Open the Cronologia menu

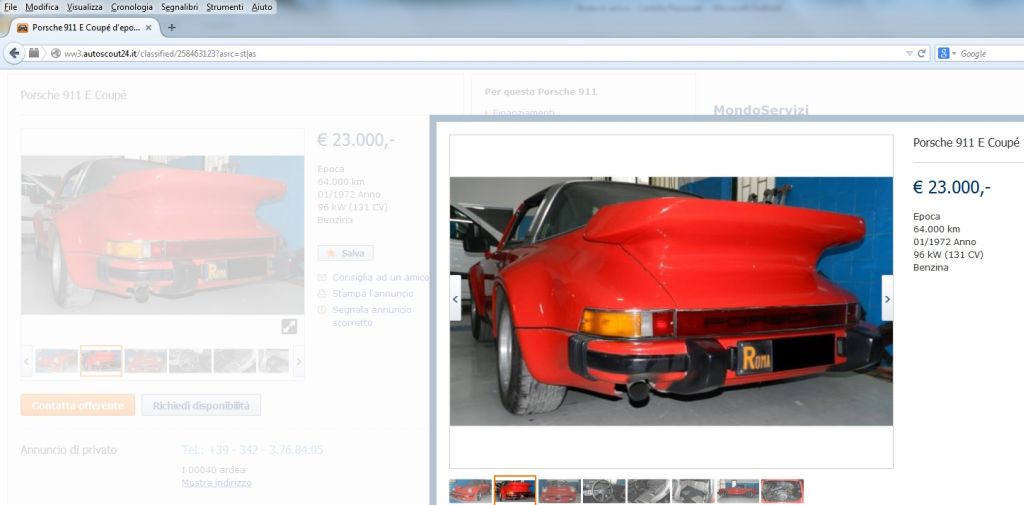click(131, 7)
